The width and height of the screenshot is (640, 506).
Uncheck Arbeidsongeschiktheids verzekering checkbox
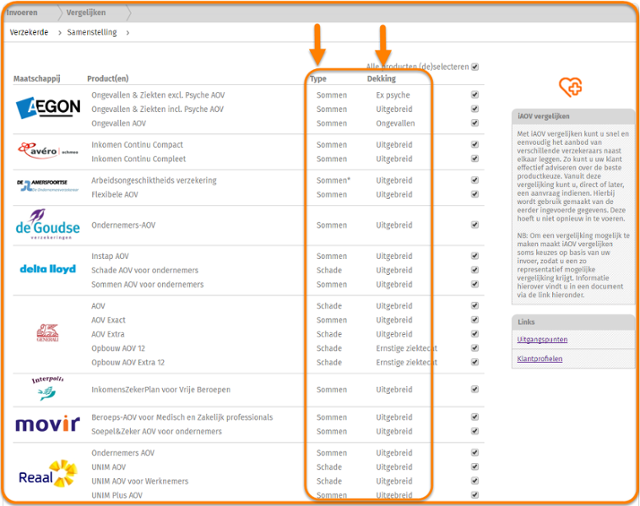475,180
